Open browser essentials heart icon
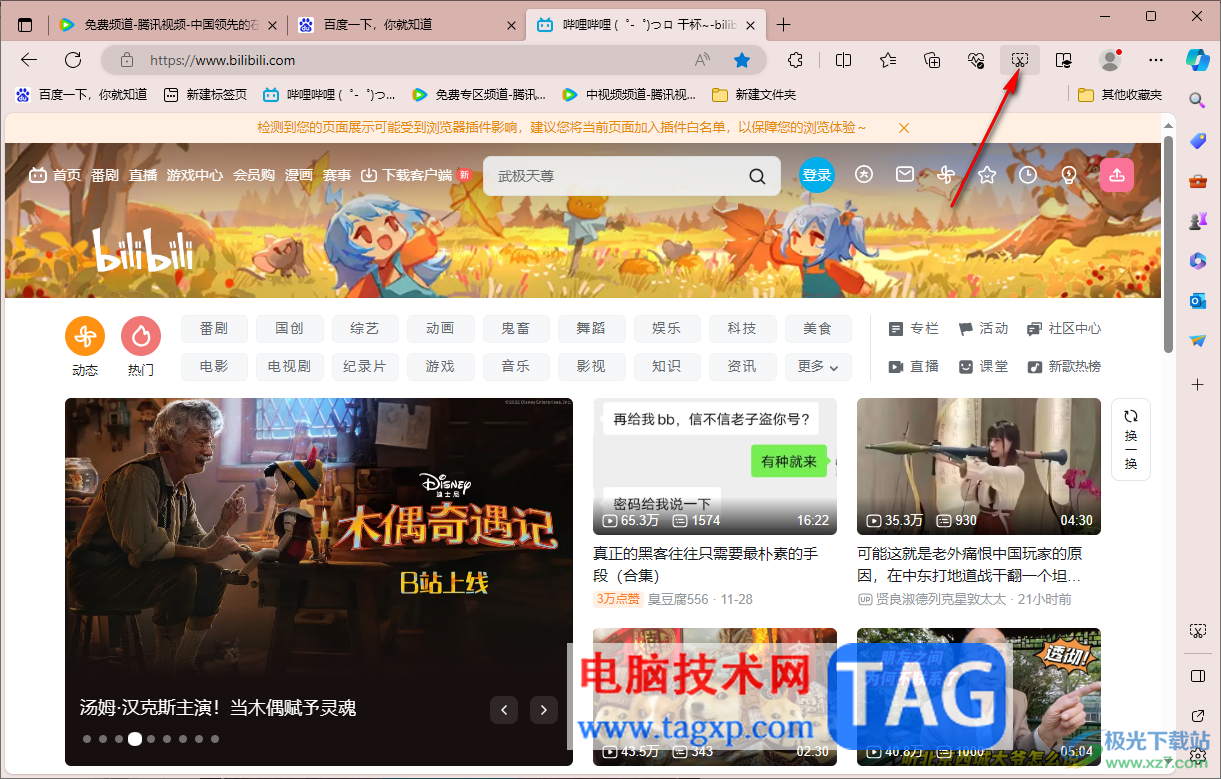1221x779 pixels. click(x=977, y=60)
